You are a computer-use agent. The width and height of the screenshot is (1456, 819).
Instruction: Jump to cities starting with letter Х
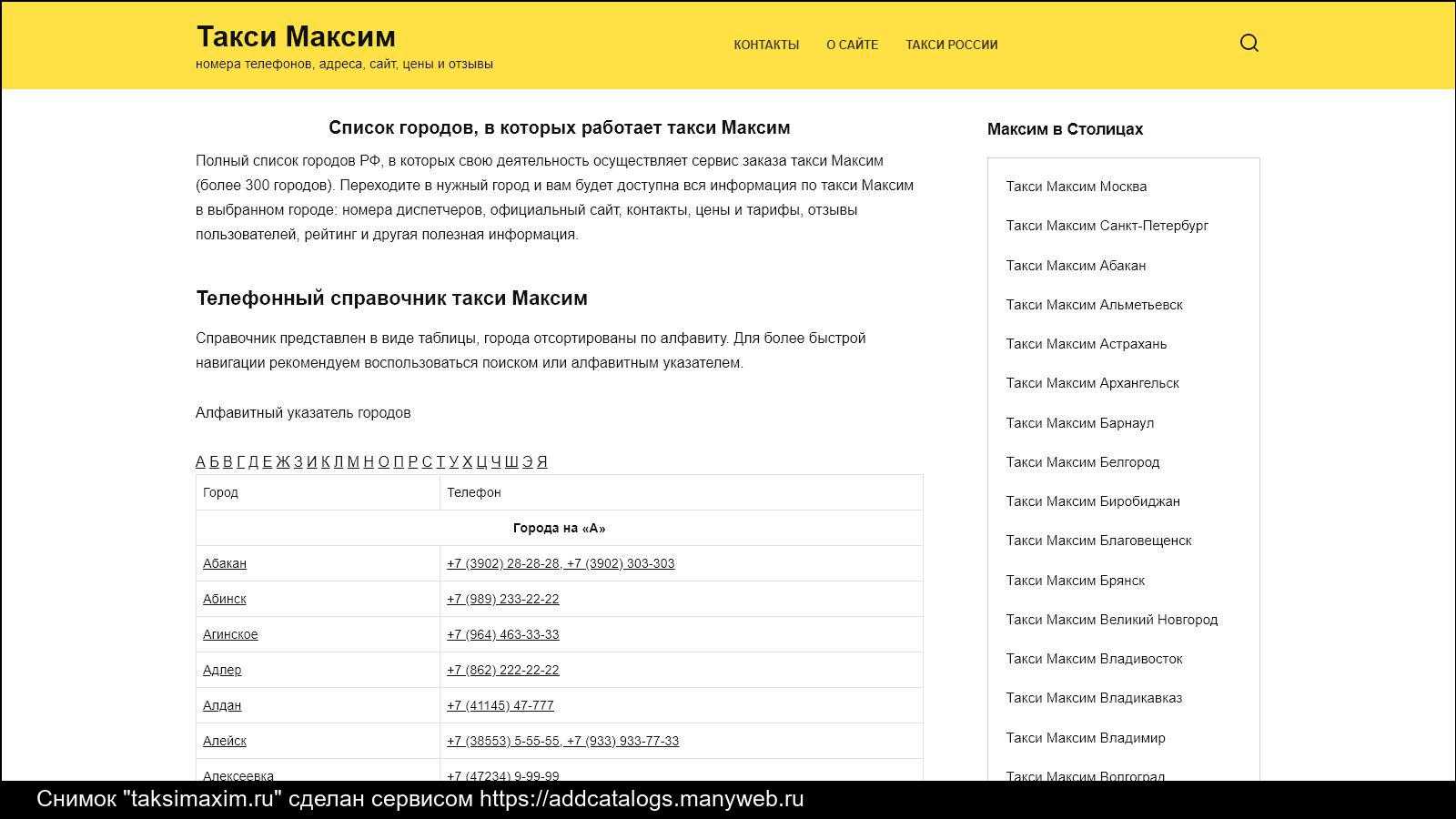[x=467, y=461]
